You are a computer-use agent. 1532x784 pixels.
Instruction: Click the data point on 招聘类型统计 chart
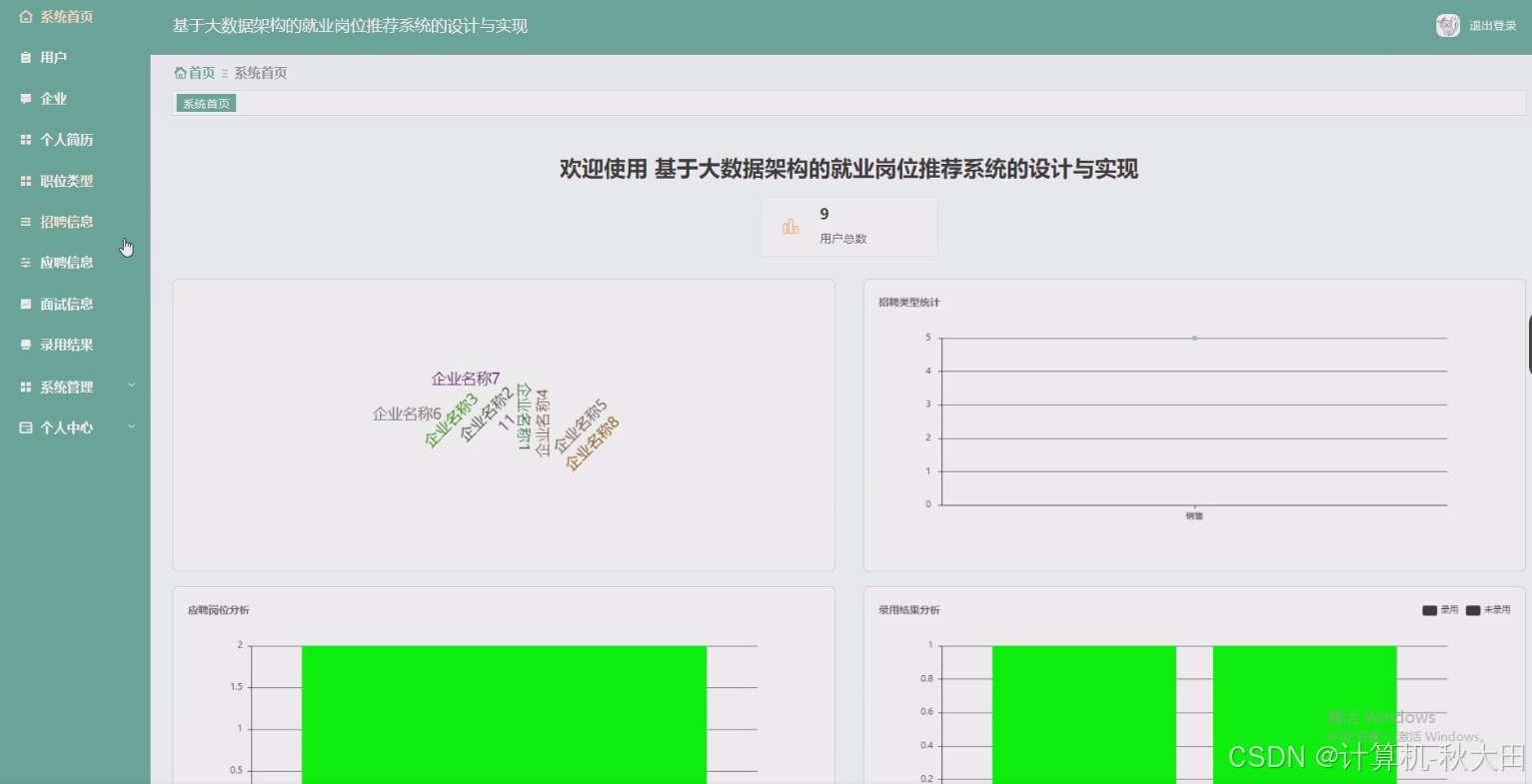[1194, 338]
